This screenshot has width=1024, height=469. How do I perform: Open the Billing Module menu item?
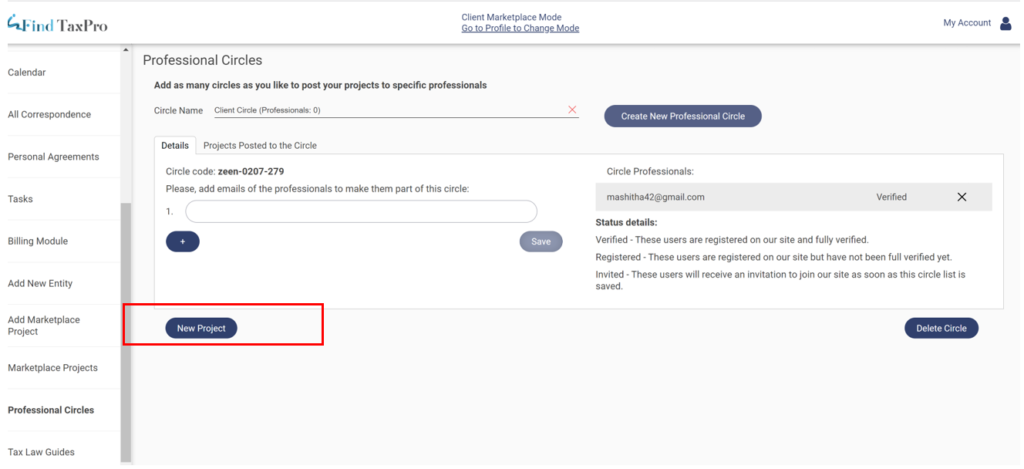(x=38, y=241)
